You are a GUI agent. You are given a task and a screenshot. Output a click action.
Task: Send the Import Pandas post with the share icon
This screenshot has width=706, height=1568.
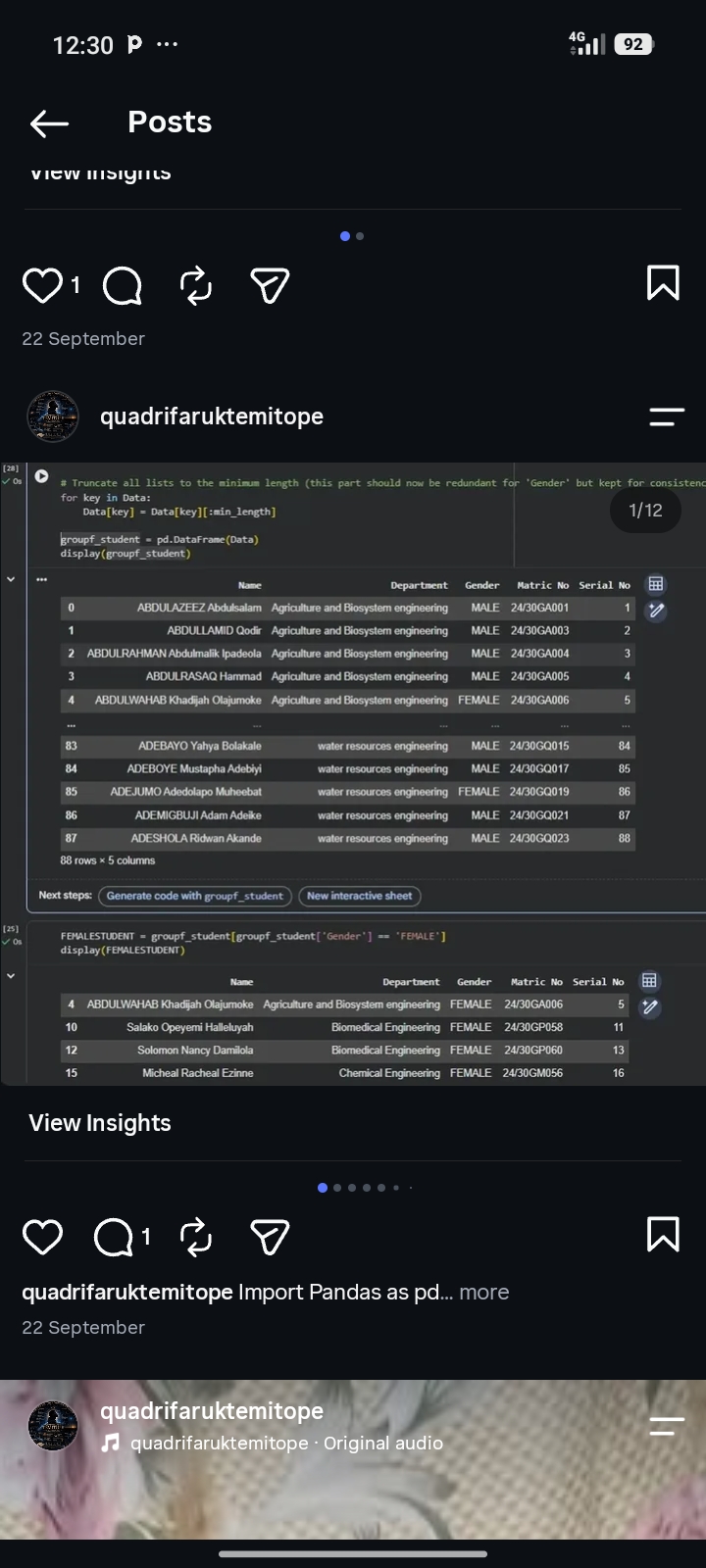(x=270, y=1237)
